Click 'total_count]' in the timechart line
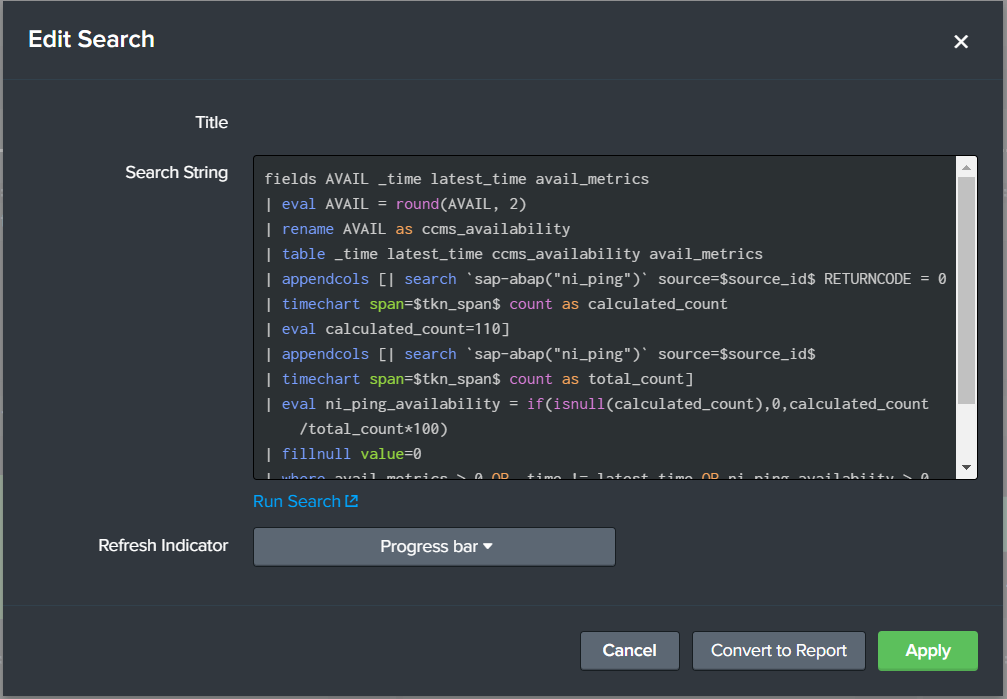1007x699 pixels. pyautogui.click(x=639, y=379)
